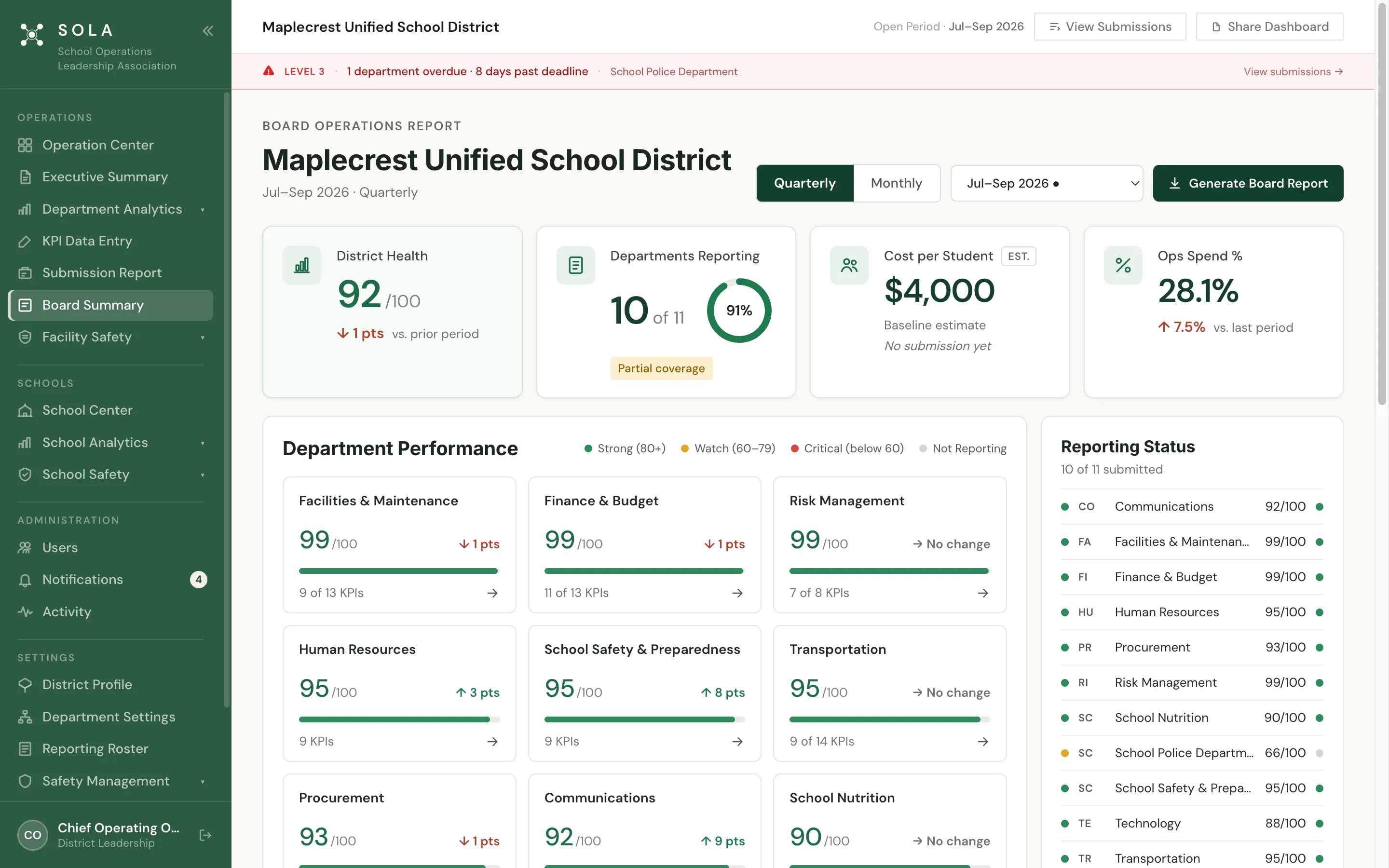Click the KPI Data Entry pencil icon

point(25,241)
